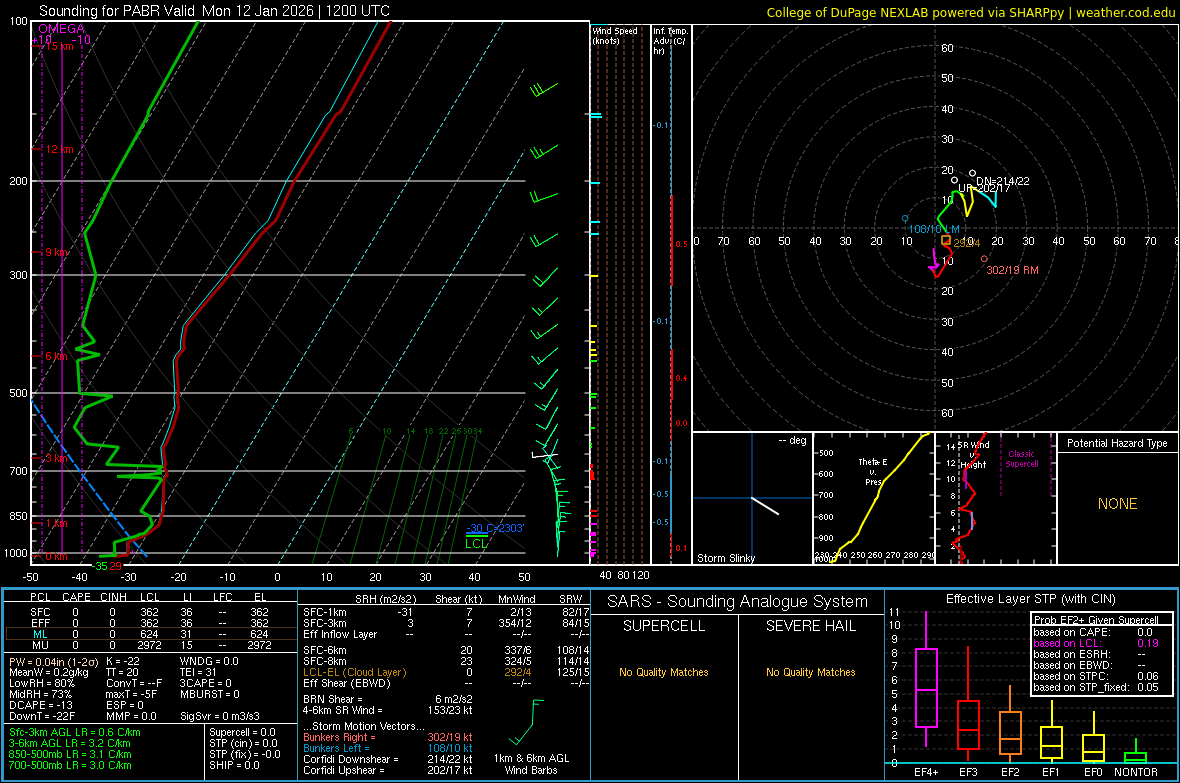Click the Theta-E v. Pres label
Screen dimensions: 1180x783
873,472
